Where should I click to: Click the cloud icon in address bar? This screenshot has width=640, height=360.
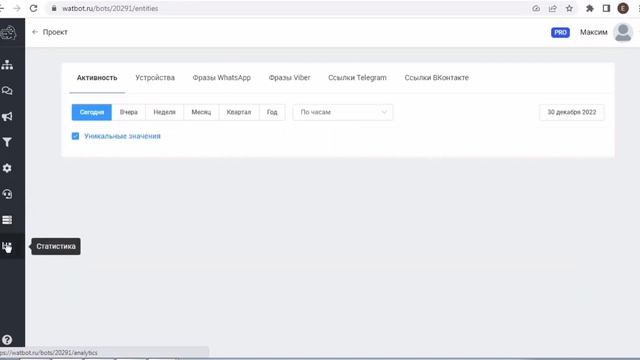pos(536,8)
